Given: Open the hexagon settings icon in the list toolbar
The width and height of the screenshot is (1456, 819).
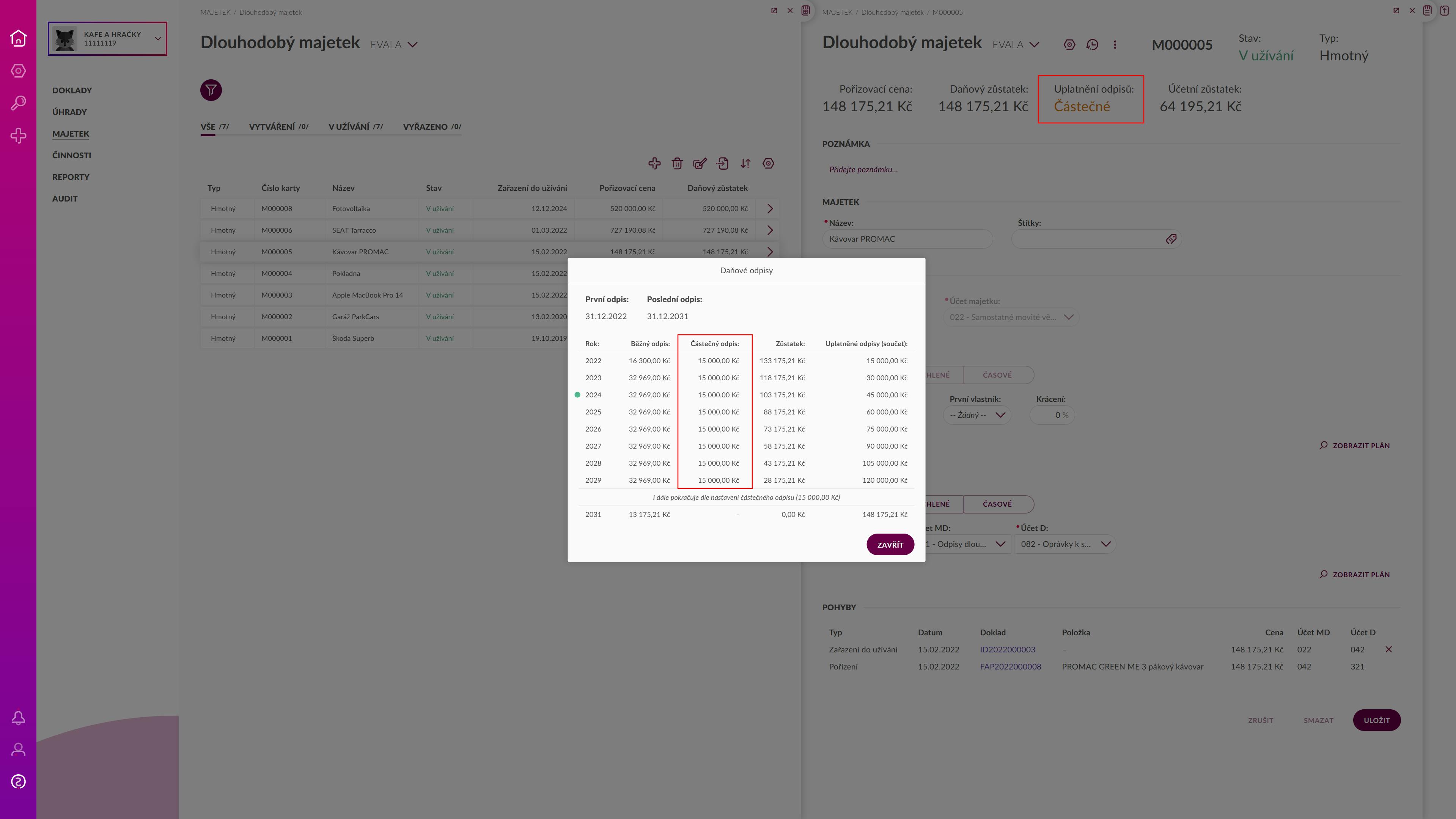Looking at the screenshot, I should 768,164.
